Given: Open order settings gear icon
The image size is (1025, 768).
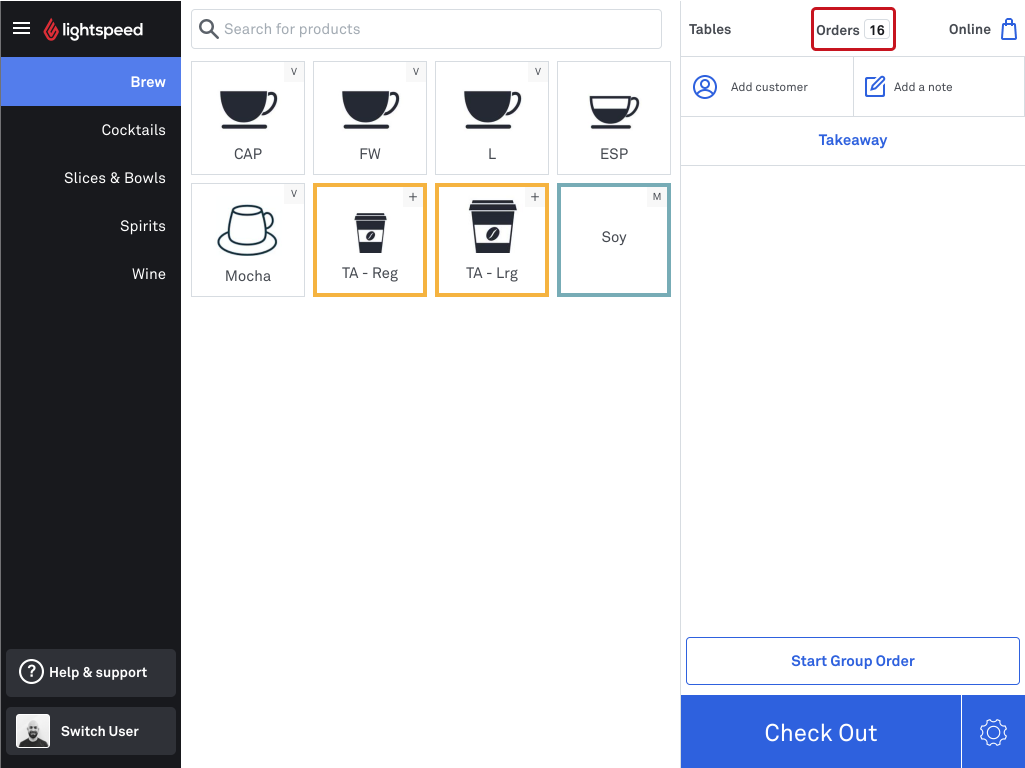Looking at the screenshot, I should coord(993,732).
